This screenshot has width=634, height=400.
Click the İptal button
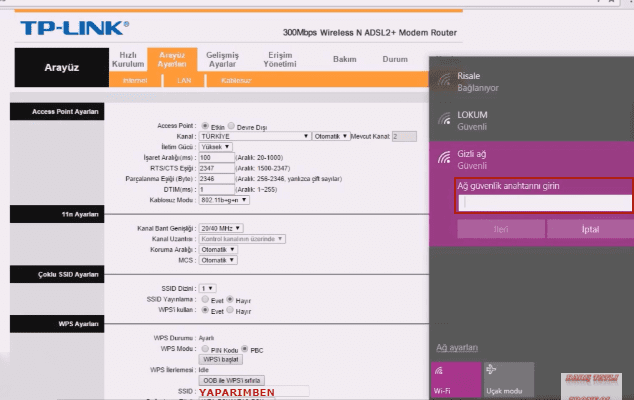pyautogui.click(x=590, y=229)
